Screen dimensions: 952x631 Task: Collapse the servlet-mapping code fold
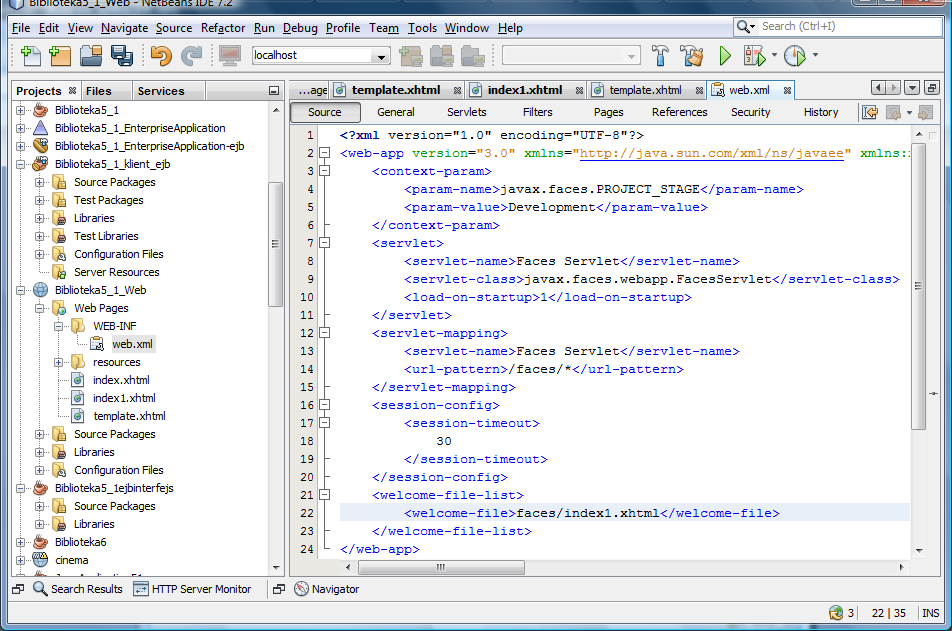click(x=325, y=333)
